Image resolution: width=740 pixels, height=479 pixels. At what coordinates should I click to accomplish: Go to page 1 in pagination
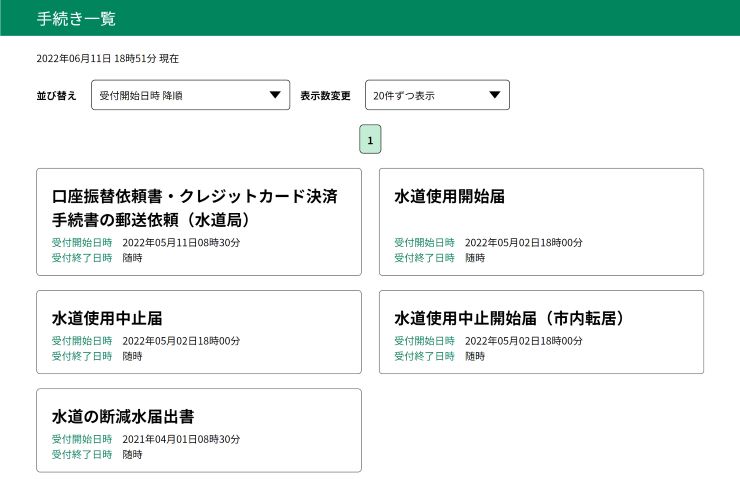click(x=370, y=139)
